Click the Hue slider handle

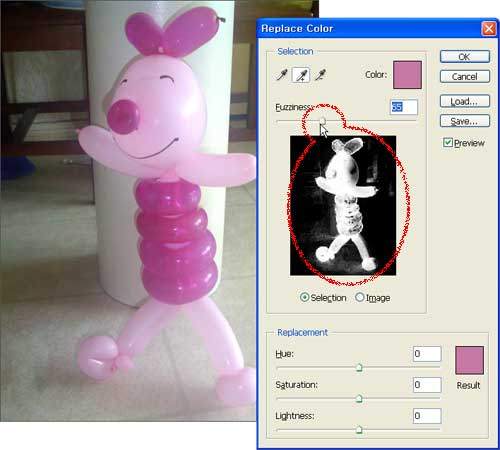(x=359, y=367)
